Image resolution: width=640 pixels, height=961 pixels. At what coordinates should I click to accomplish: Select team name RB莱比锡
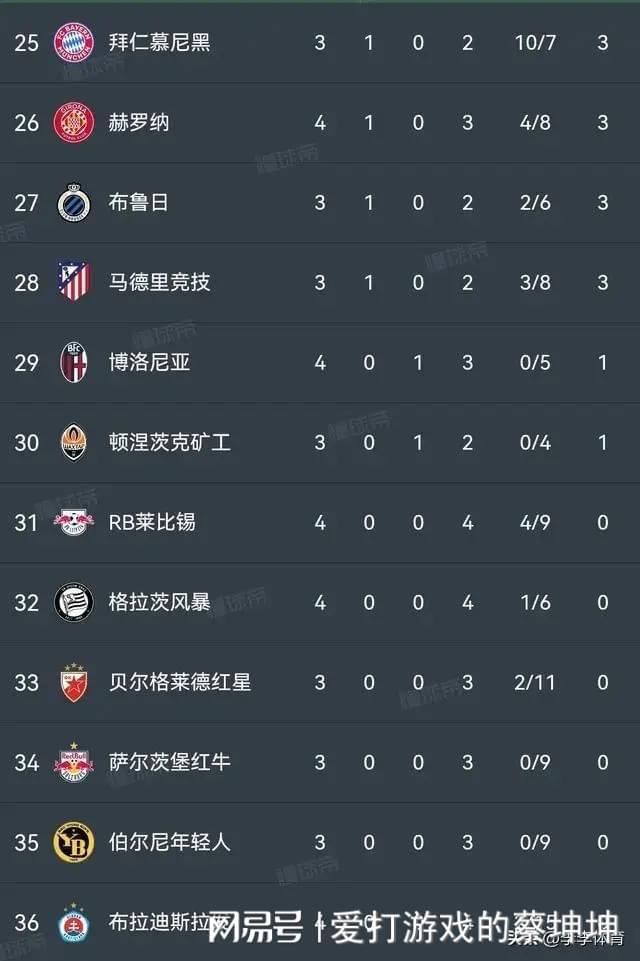(x=152, y=522)
